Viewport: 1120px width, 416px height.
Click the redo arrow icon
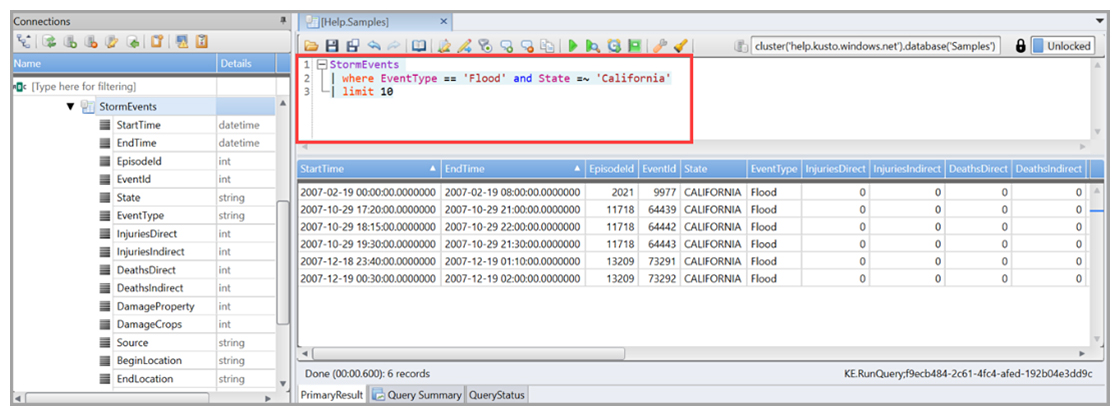click(x=394, y=46)
